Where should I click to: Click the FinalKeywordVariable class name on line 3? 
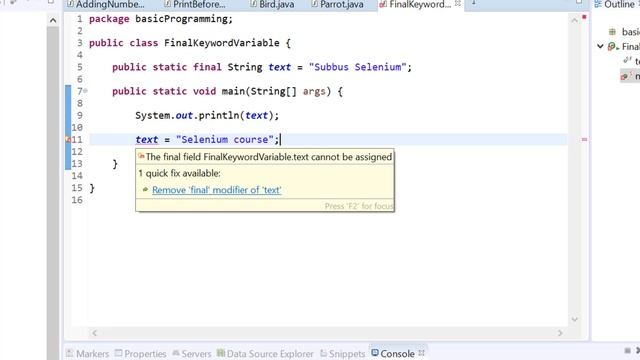[x=222, y=43]
